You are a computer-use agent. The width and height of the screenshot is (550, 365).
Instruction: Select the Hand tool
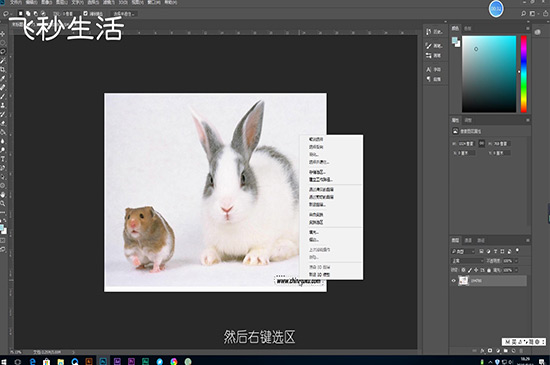click(3, 195)
